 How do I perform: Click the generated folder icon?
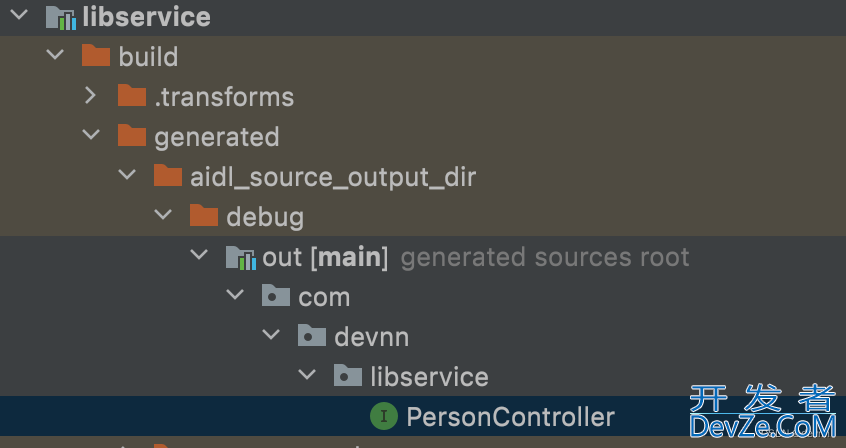(x=132, y=135)
